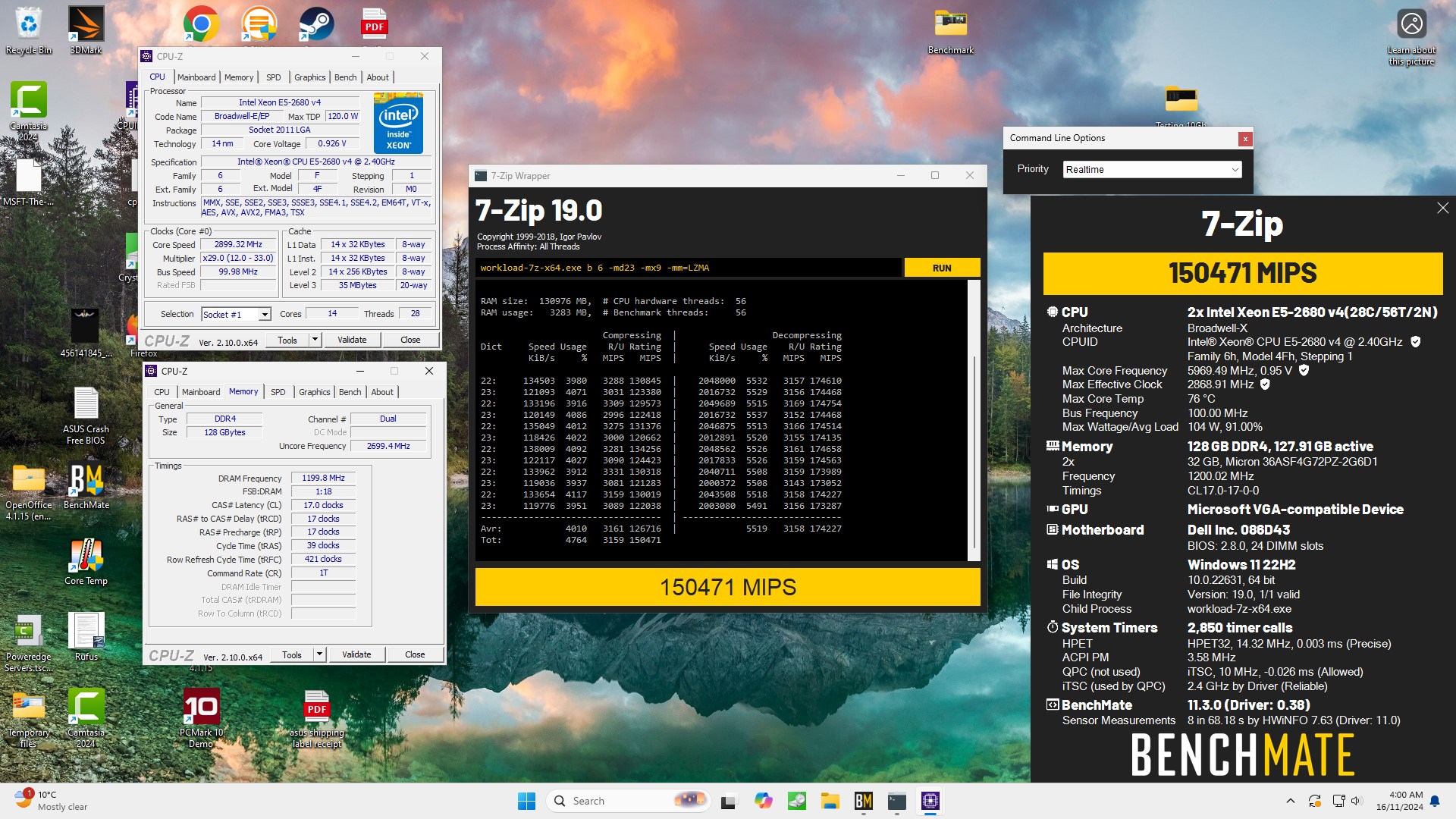Click the verified shield beside Max Effective Clock
Viewport: 1456px width, 819px height.
(1265, 384)
